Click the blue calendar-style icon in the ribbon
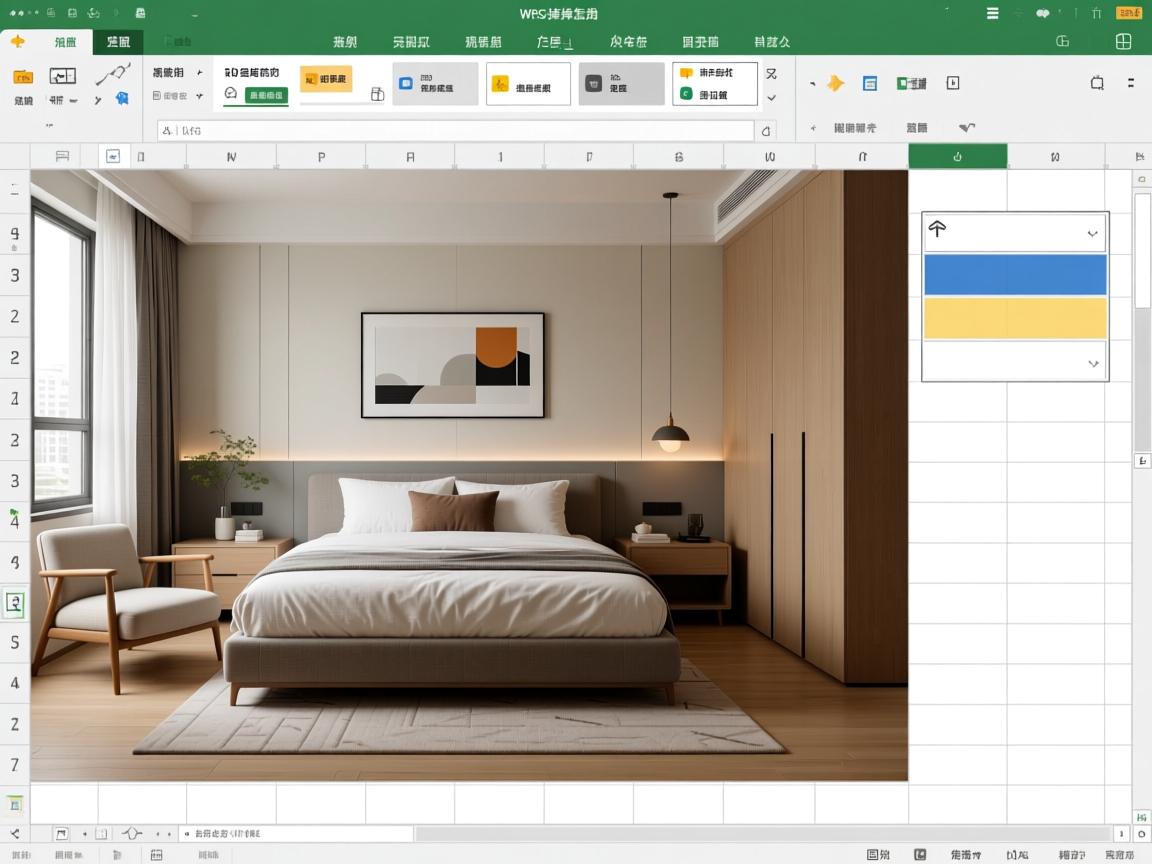This screenshot has width=1152, height=864. tap(870, 84)
